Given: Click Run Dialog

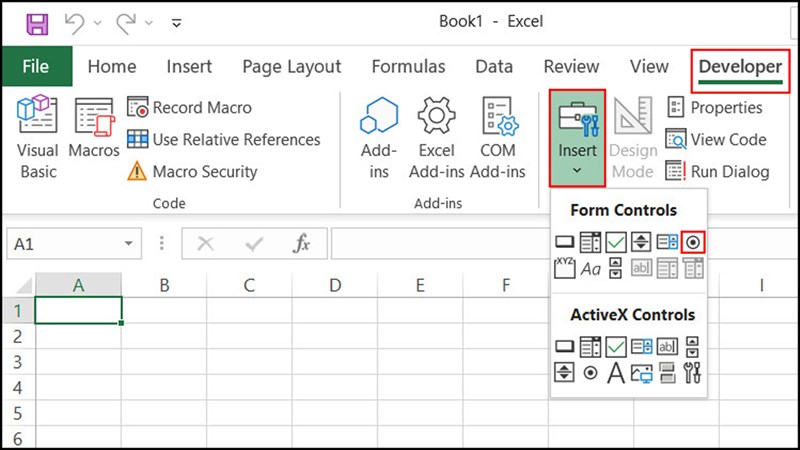Looking at the screenshot, I should [x=717, y=171].
